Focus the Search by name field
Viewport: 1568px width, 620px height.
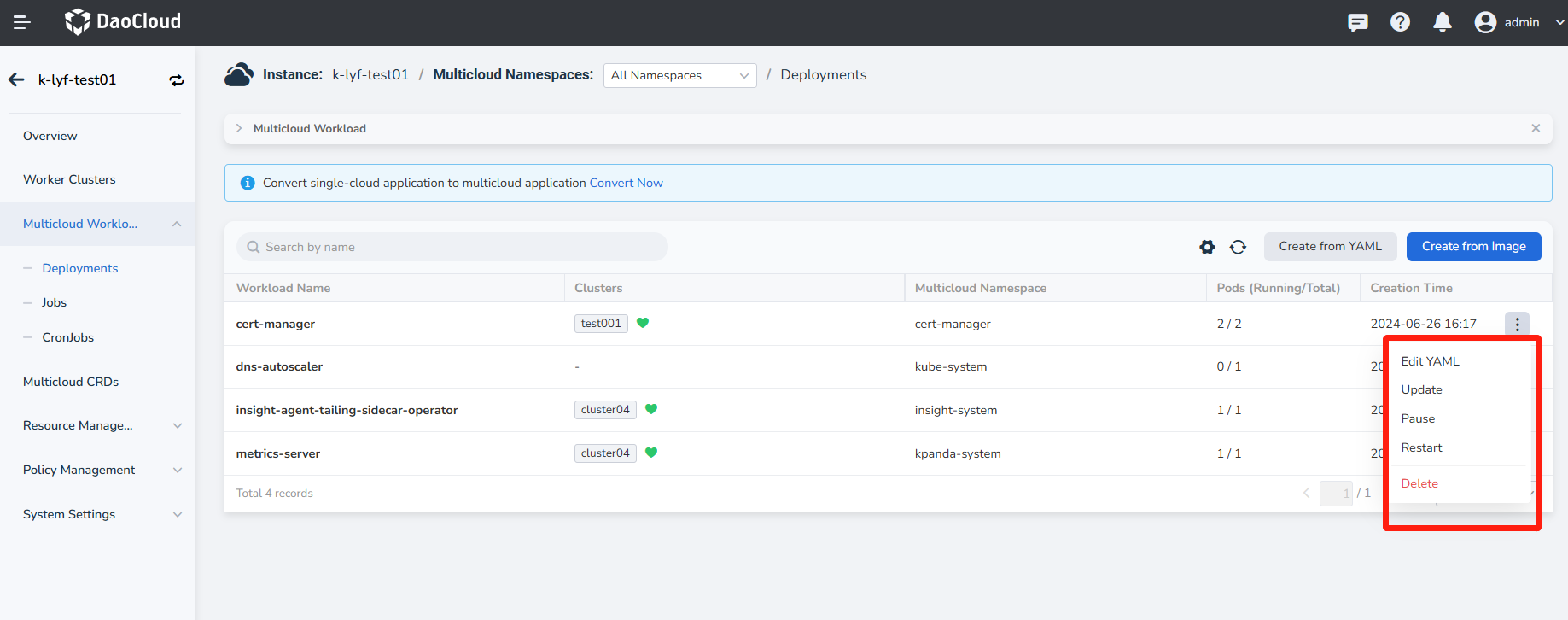[x=452, y=247]
